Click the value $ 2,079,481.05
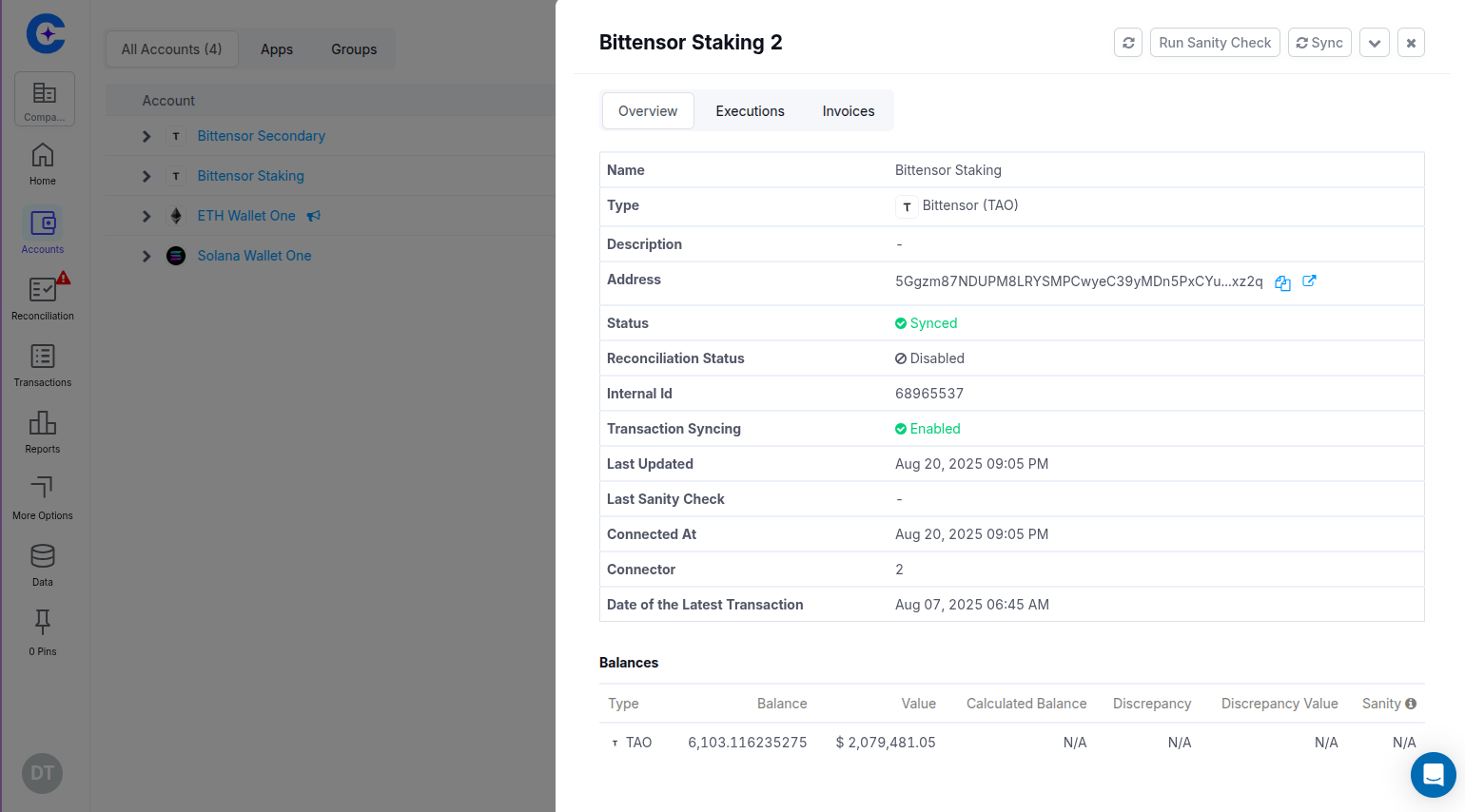Viewport: 1465px width, 812px height. click(x=886, y=743)
